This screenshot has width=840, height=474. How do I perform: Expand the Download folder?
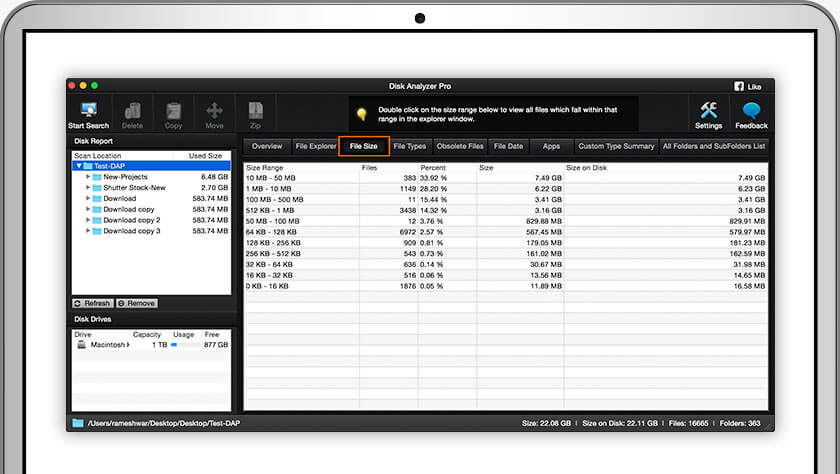click(88, 198)
